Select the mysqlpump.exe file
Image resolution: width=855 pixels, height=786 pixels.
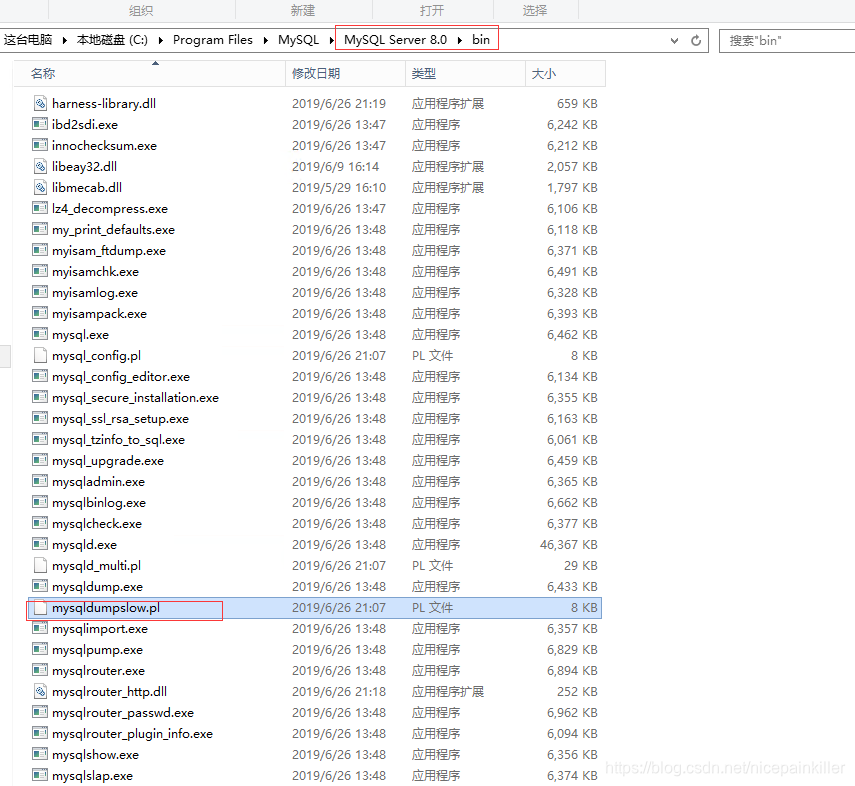coord(315,650)
